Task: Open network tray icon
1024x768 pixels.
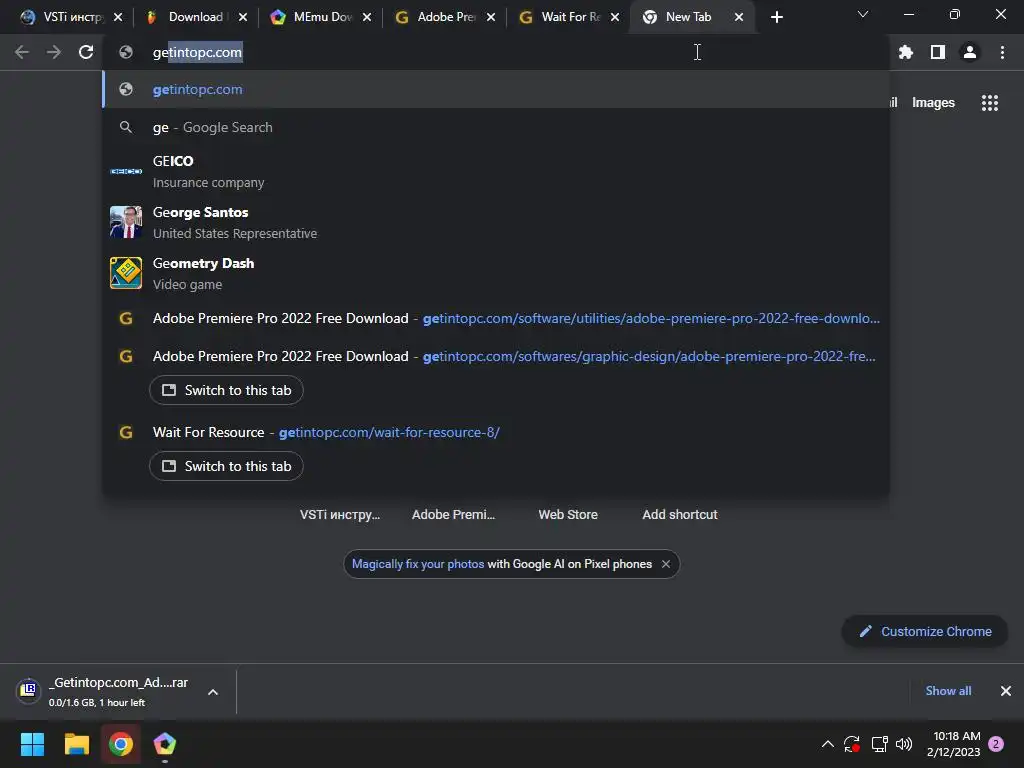Action: 879,744
